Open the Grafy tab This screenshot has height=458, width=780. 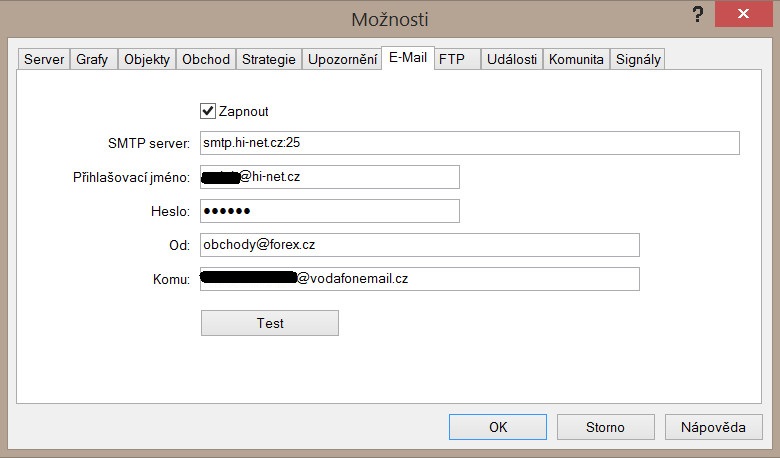[x=93, y=59]
